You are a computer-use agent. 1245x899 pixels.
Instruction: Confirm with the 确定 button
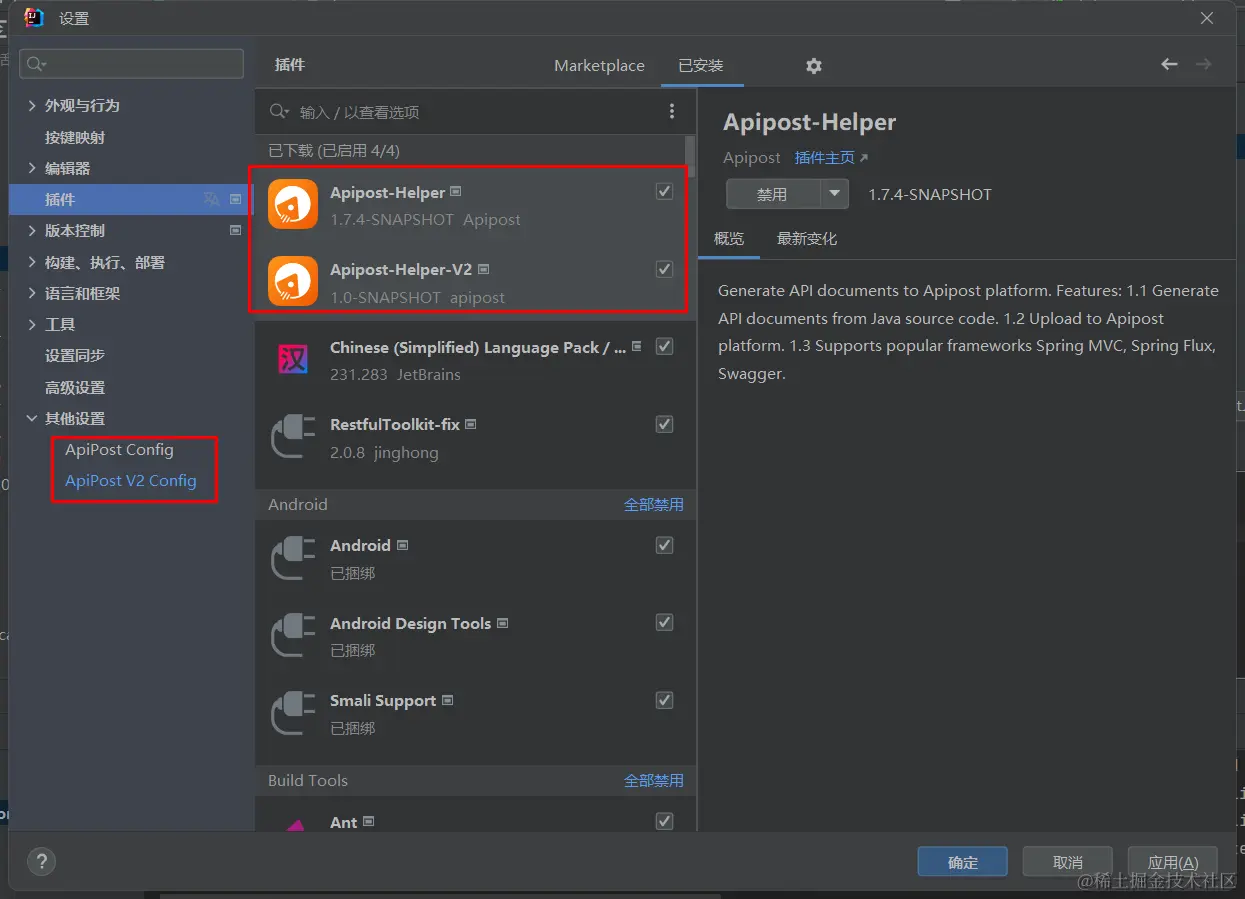963,862
